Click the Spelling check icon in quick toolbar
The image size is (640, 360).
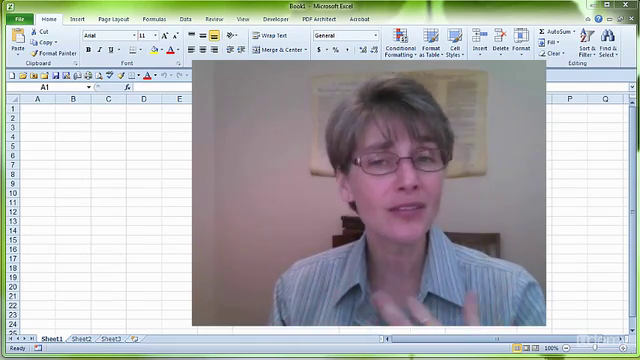tap(109, 75)
